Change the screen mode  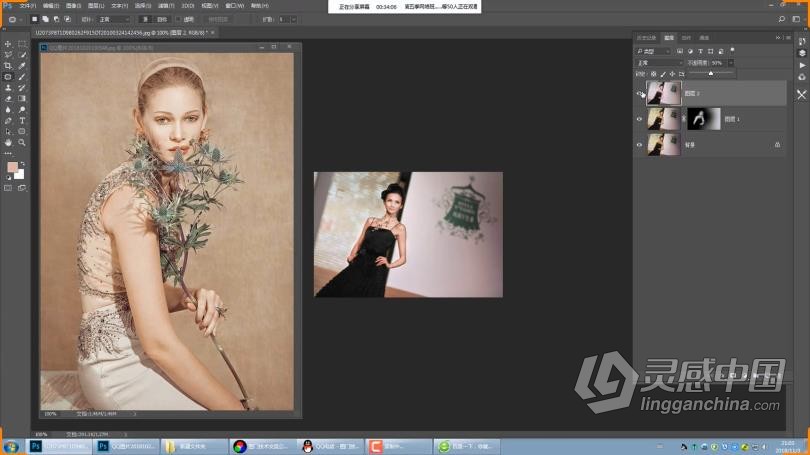click(x=22, y=188)
